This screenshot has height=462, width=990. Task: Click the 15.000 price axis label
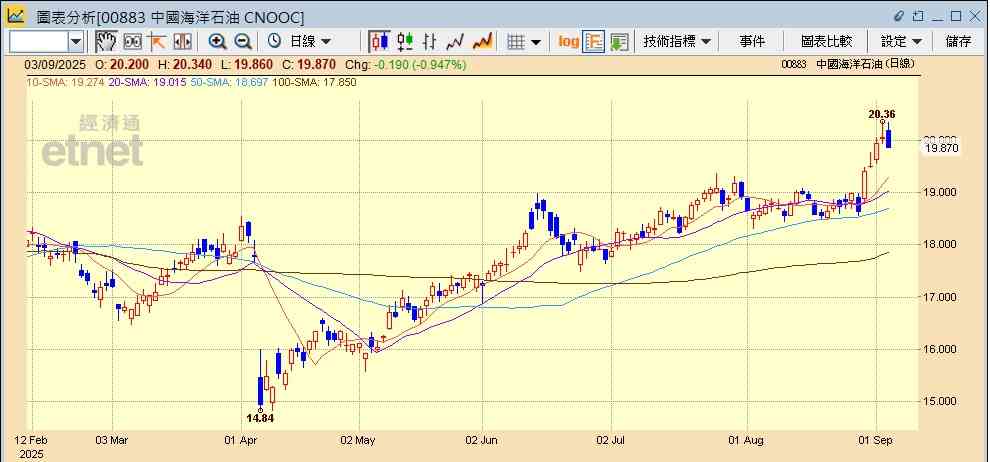tap(939, 401)
